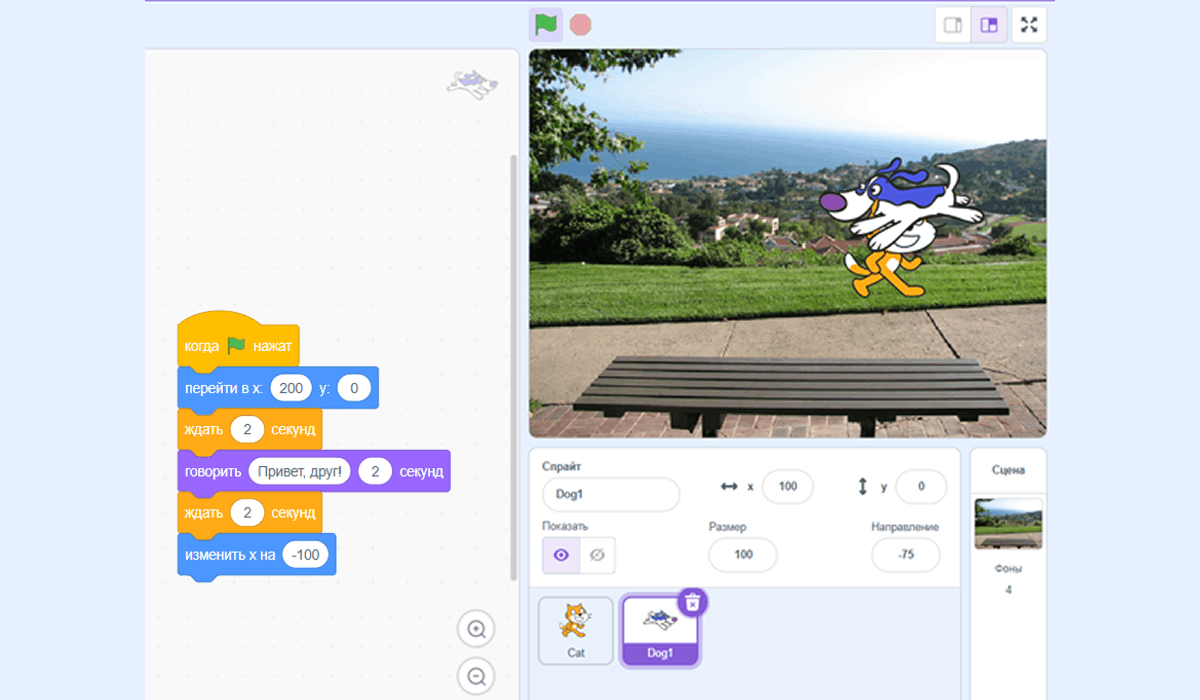This screenshot has width=1200, height=700.
Task: Click the sprite size field
Action: tap(743, 555)
